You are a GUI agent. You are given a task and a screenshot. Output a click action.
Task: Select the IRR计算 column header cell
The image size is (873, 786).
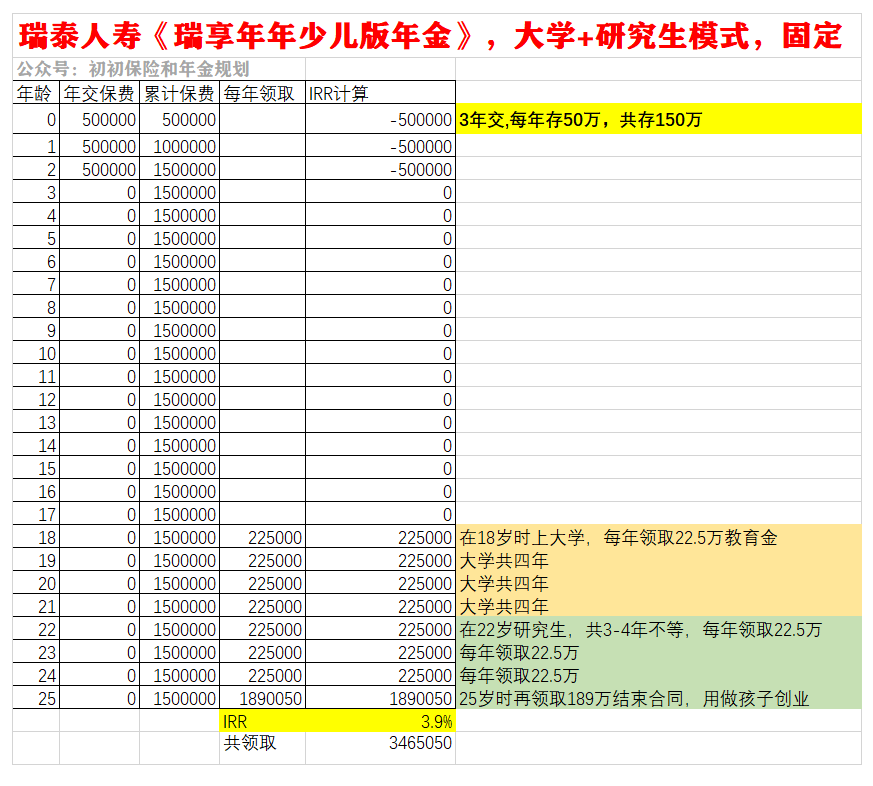pyautogui.click(x=380, y=92)
